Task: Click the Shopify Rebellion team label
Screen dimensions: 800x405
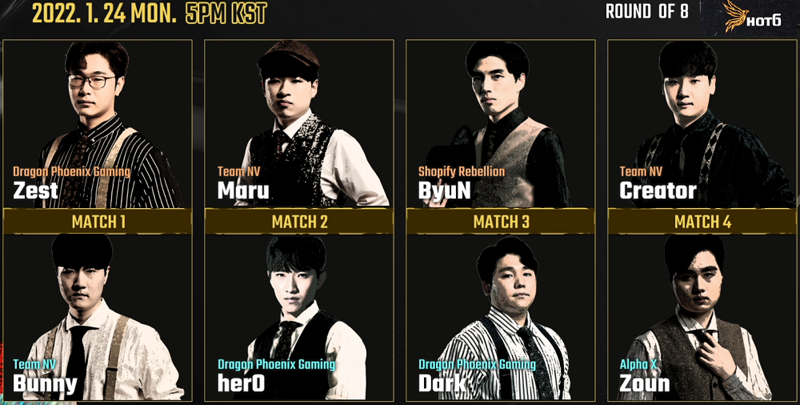Action: (461, 171)
